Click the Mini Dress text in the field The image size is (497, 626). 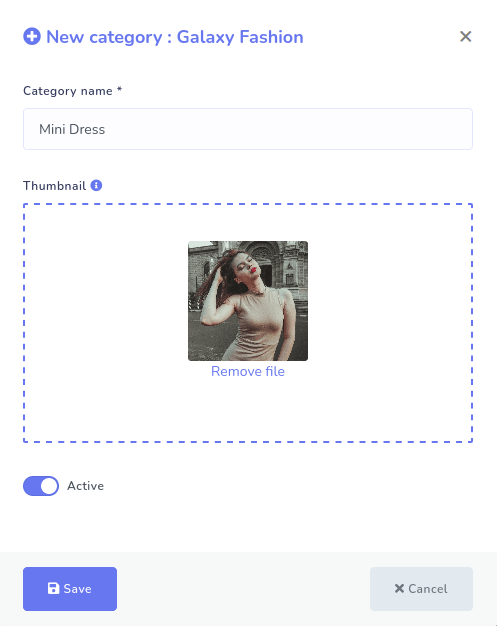(72, 129)
